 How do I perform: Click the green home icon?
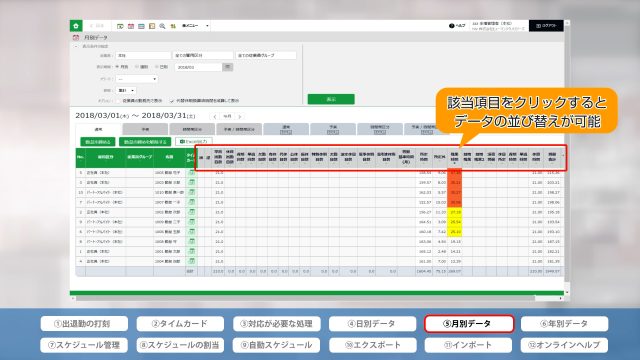[x=76, y=26]
